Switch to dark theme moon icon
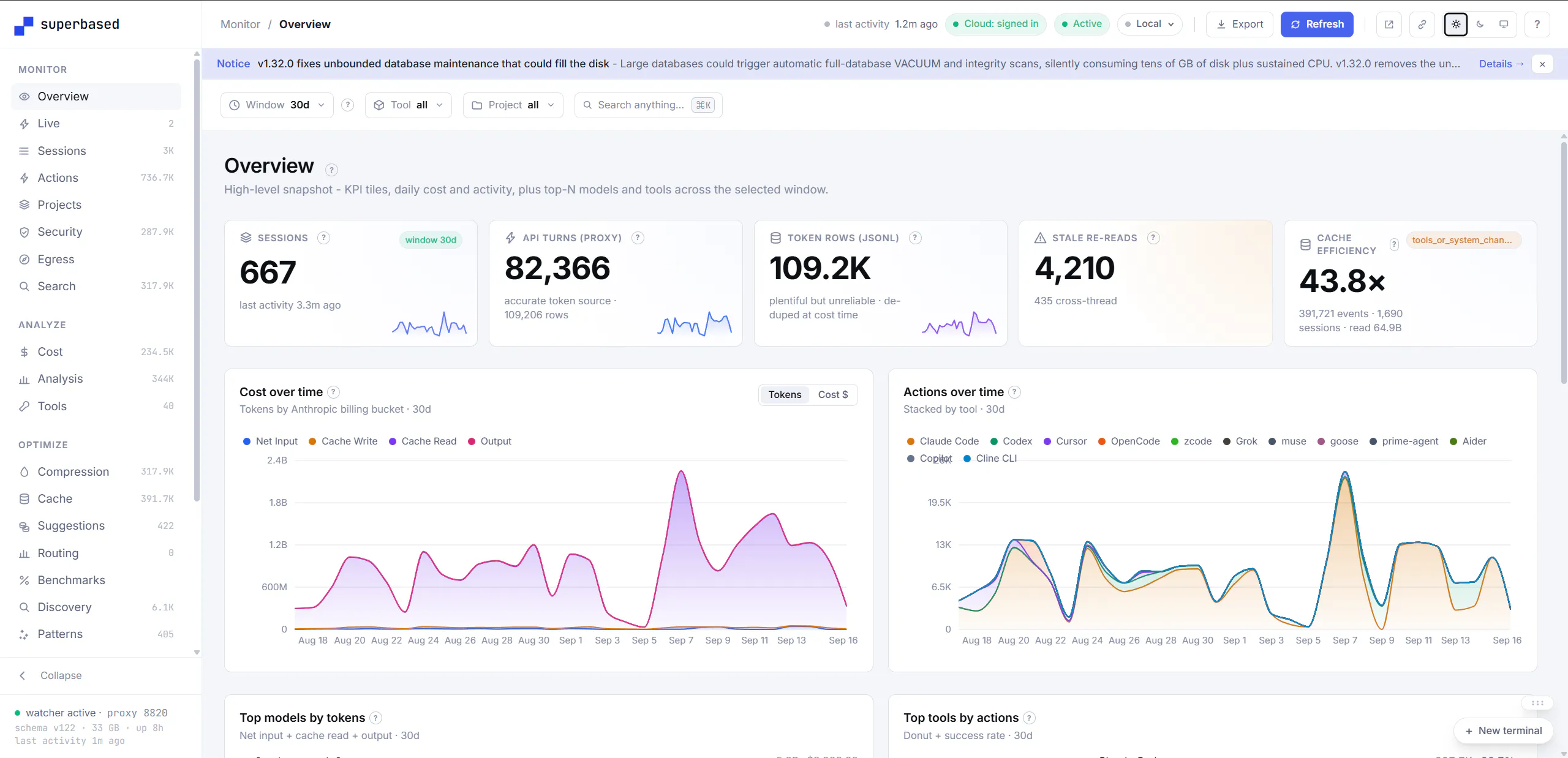Image resolution: width=1568 pixels, height=758 pixels. 1480,24
